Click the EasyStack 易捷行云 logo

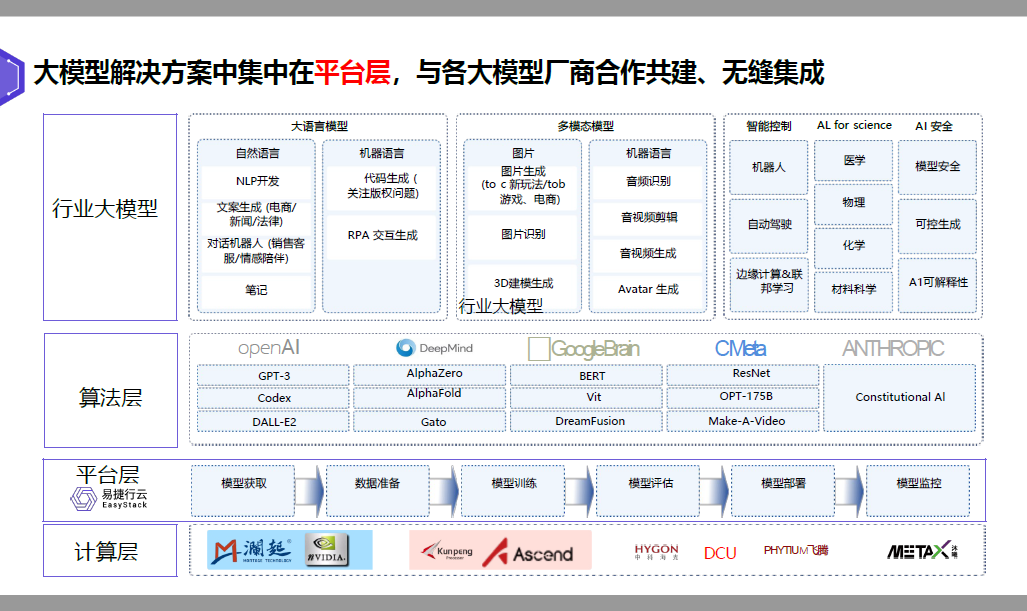pos(109,498)
